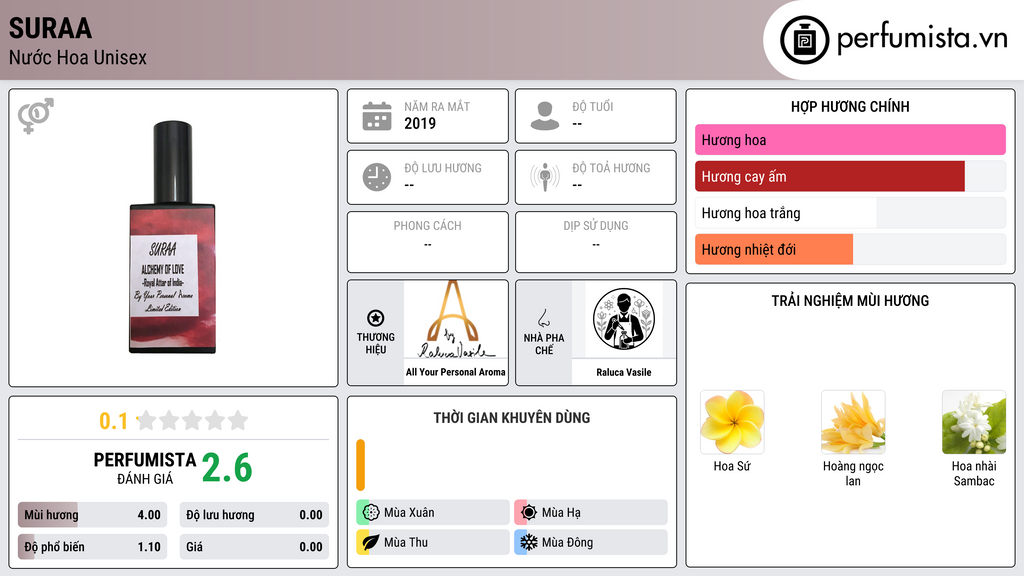This screenshot has width=1024, height=576.
Task: Open the Raluca Vasile perfumer portrait
Action: click(624, 319)
